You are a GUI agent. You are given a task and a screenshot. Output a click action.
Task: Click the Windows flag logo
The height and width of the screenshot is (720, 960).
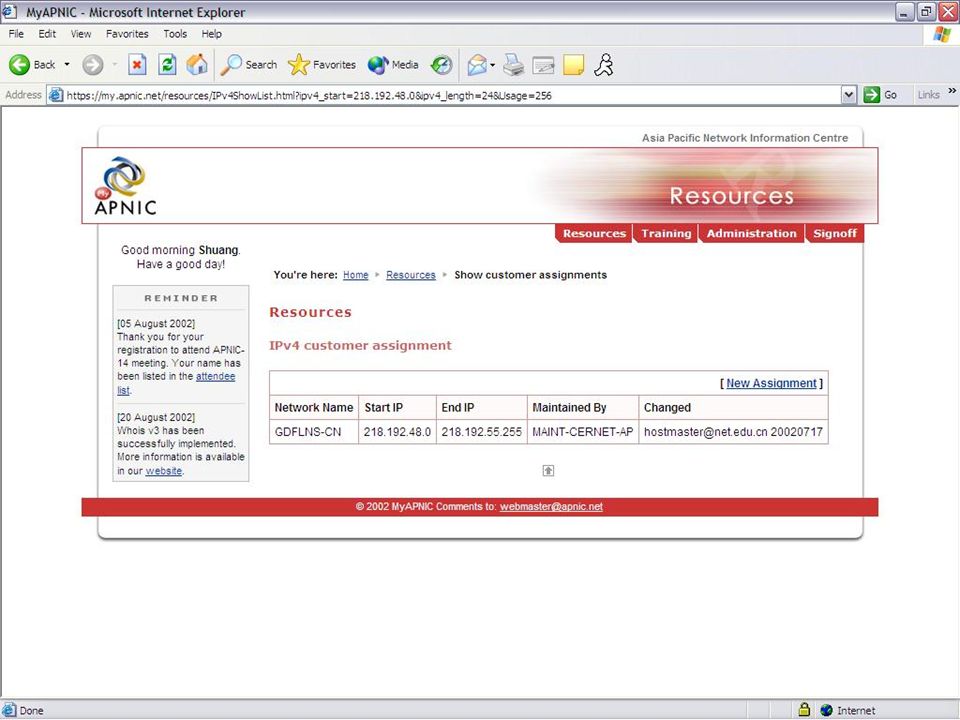[x=942, y=34]
